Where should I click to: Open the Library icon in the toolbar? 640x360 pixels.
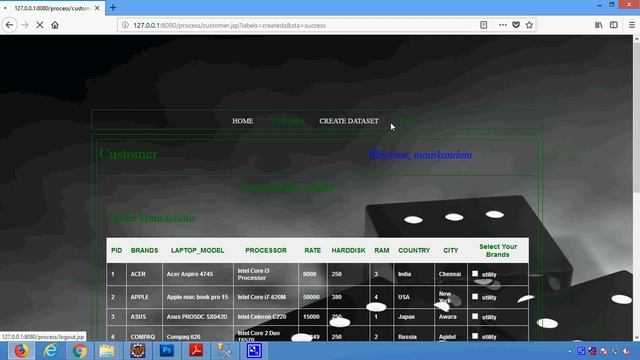pos(598,25)
